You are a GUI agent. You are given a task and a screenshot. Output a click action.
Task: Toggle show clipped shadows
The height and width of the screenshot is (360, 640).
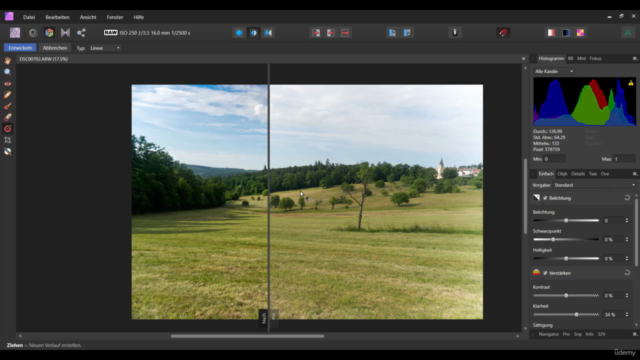(566, 33)
